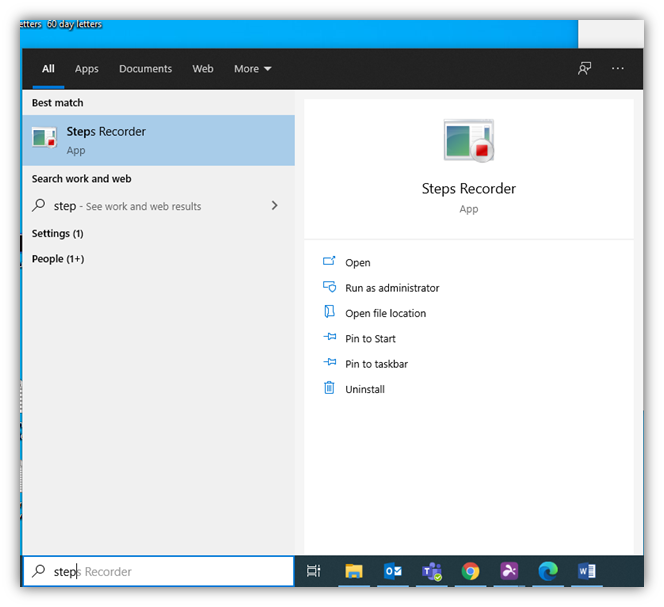Screen dimensions: 664x607
Task: Click the Steps Recorder title in preview pane
Action: [469, 189]
